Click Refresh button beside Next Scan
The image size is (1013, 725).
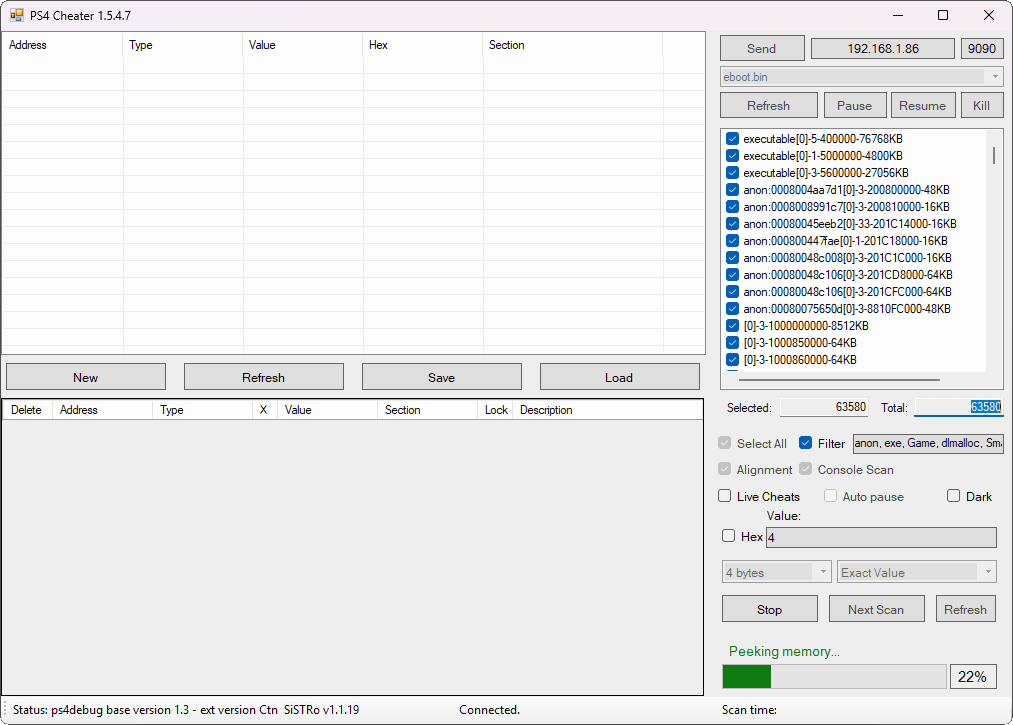point(966,609)
